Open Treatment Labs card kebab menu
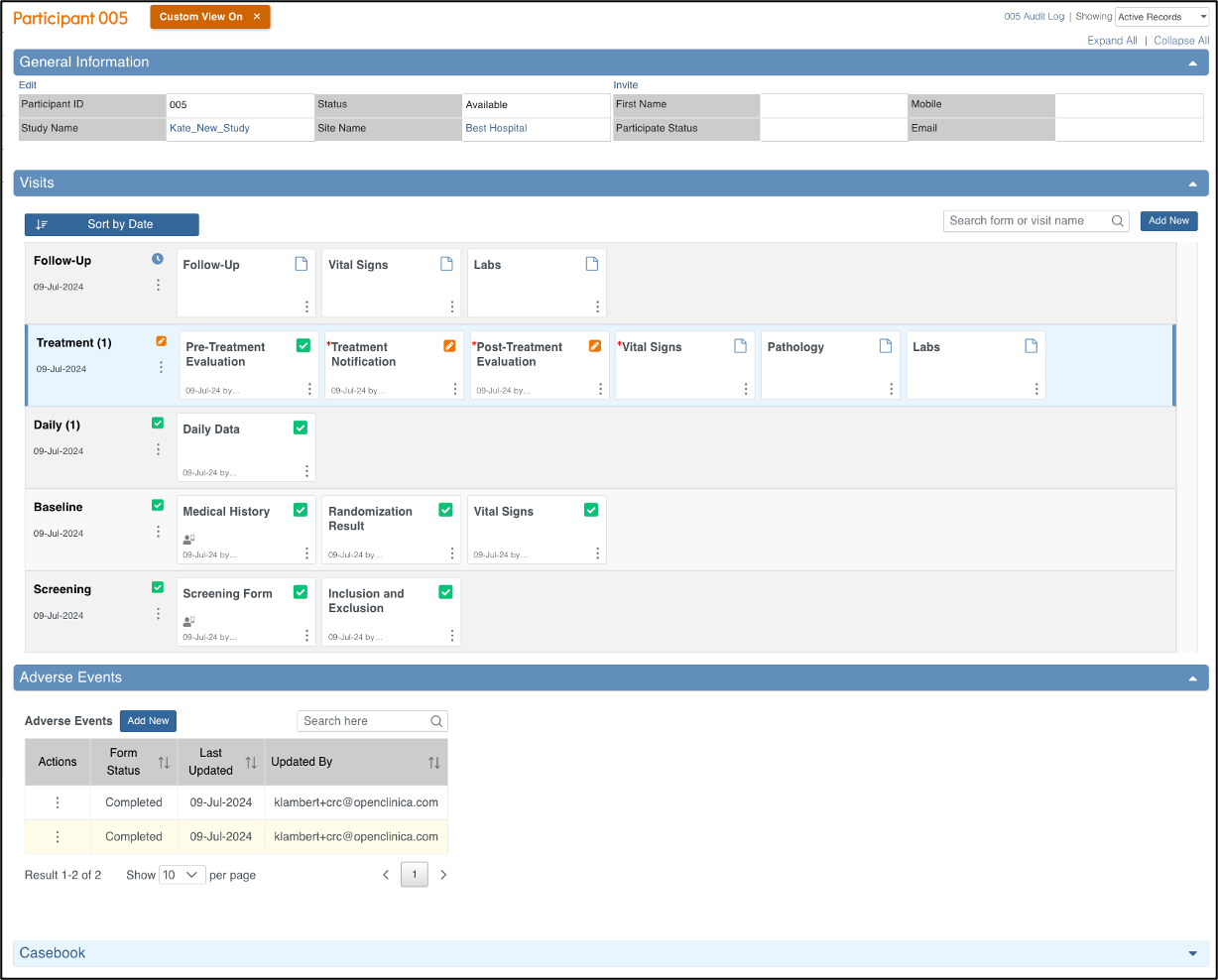 click(x=1036, y=389)
